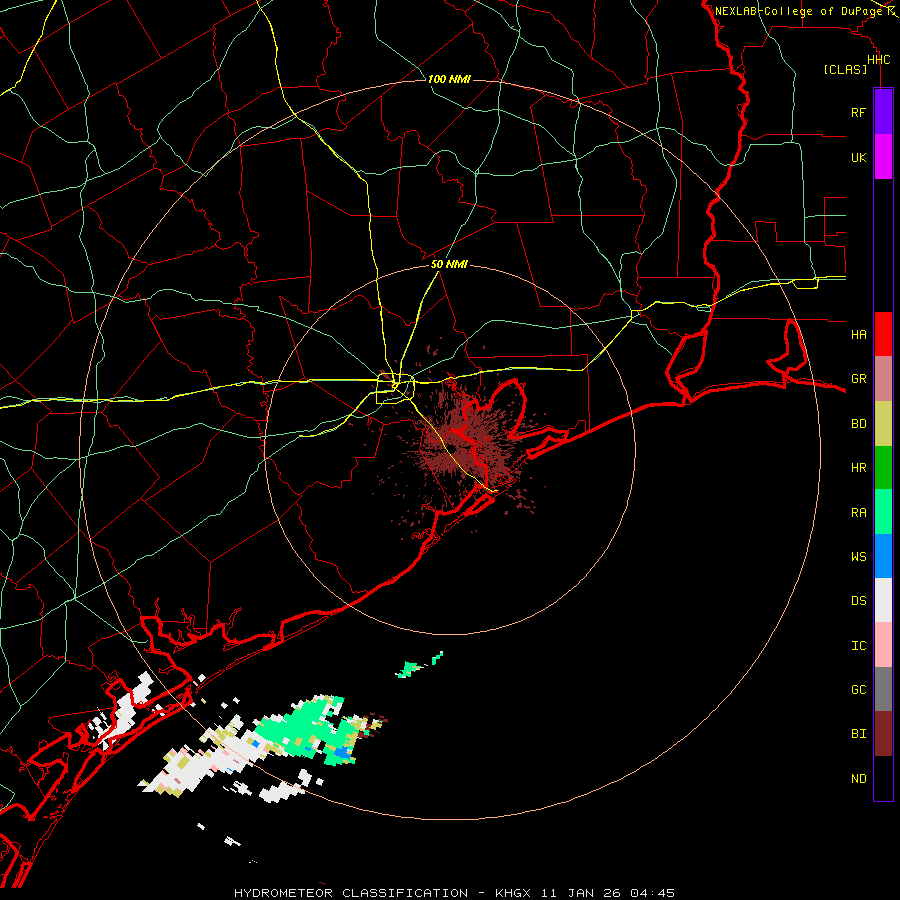Click the GR legend color swatch
The width and height of the screenshot is (900, 900).
(883, 379)
